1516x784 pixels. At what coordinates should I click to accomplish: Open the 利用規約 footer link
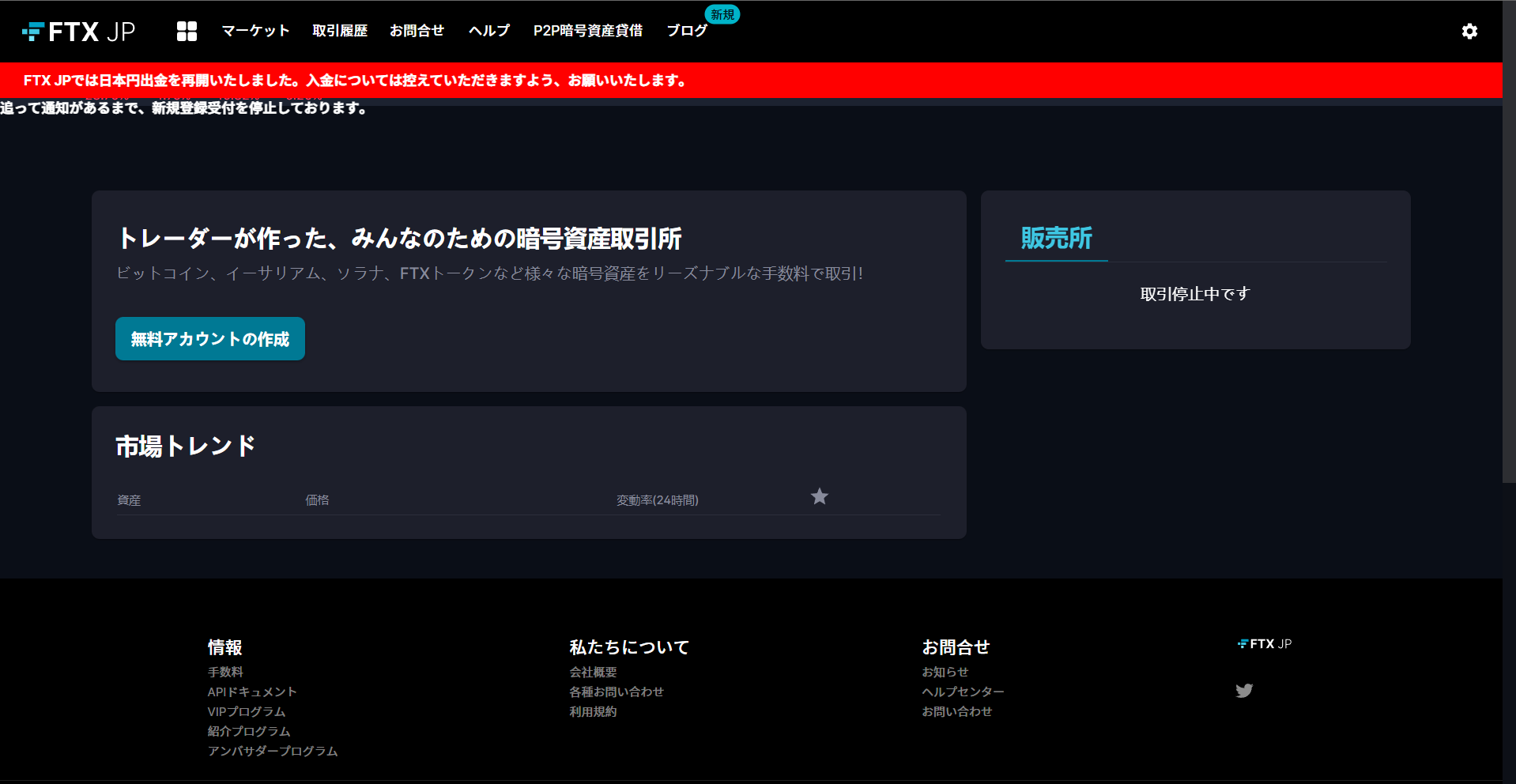(x=593, y=711)
